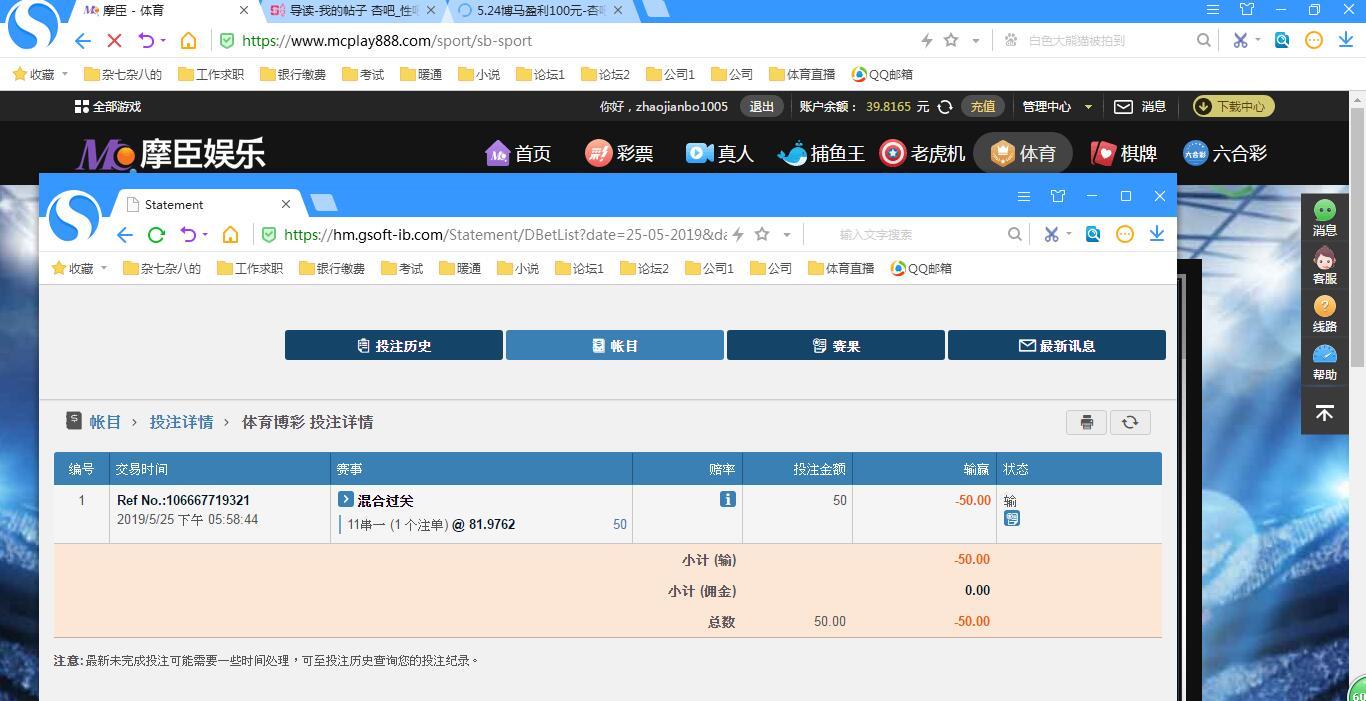Click the refresh icon beside the print button
The image size is (1366, 701).
click(1130, 422)
